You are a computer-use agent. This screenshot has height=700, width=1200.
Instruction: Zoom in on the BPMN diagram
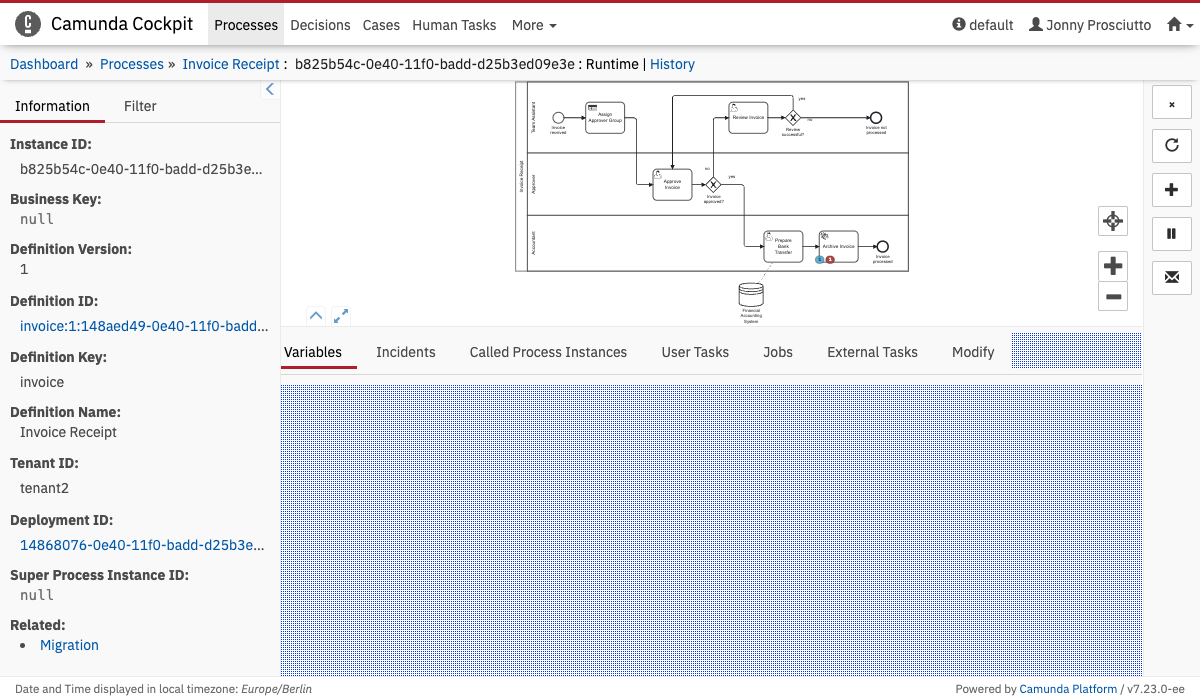pos(1112,266)
